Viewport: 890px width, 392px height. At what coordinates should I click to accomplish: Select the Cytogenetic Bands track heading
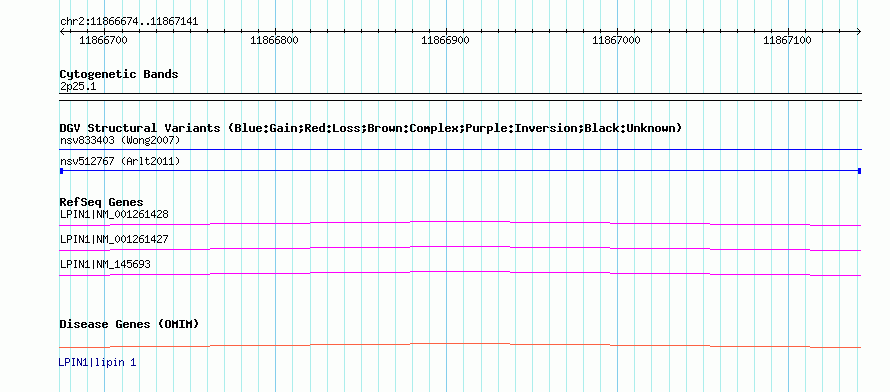(x=119, y=74)
